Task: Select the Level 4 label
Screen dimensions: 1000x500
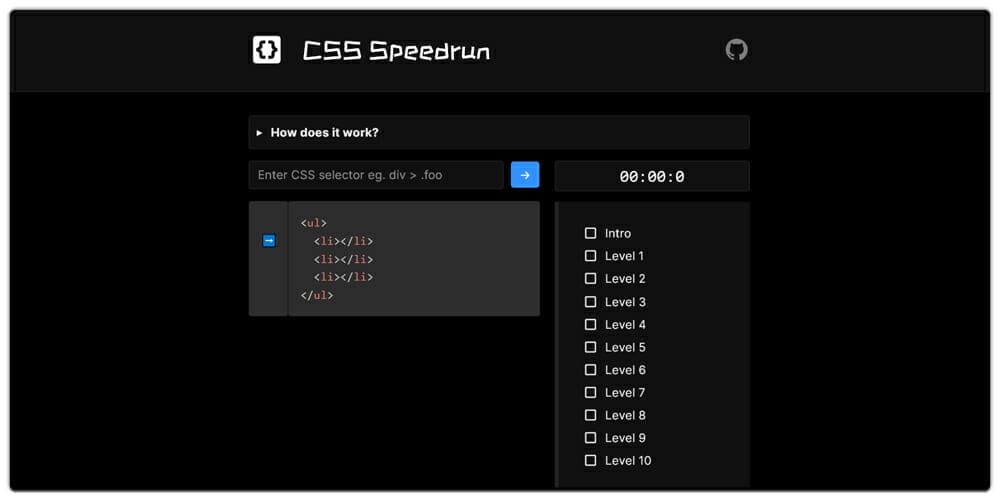Action: coord(625,325)
